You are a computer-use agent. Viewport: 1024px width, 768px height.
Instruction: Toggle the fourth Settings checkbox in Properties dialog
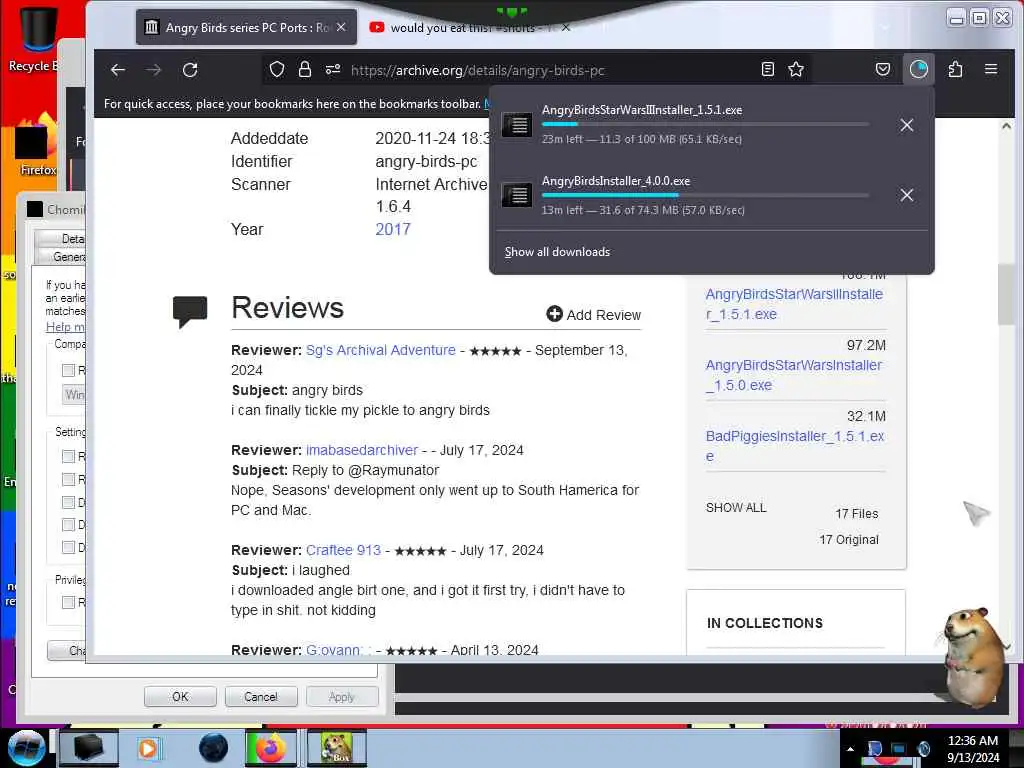68,524
